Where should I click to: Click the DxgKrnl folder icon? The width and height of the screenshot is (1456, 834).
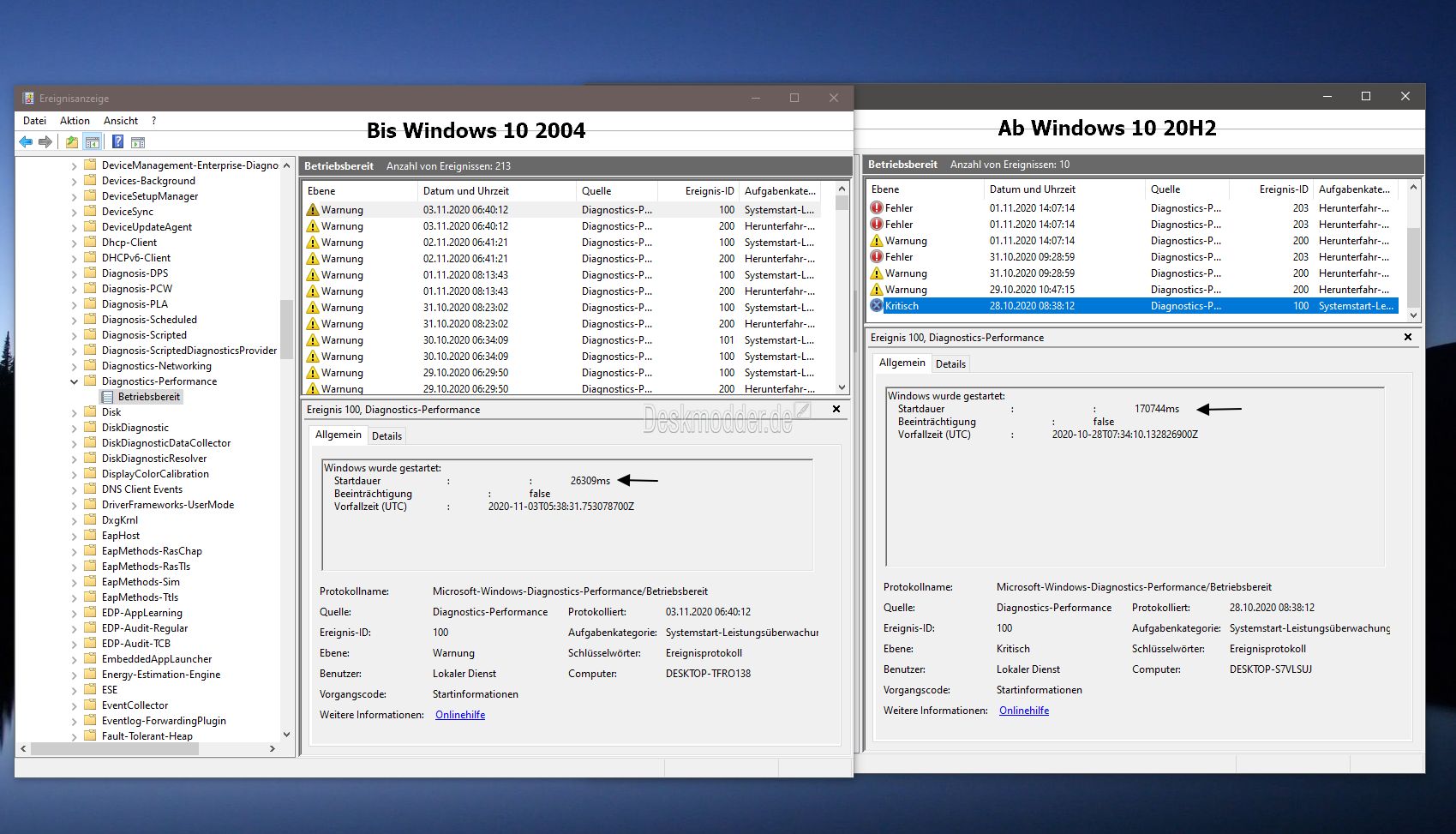90,519
